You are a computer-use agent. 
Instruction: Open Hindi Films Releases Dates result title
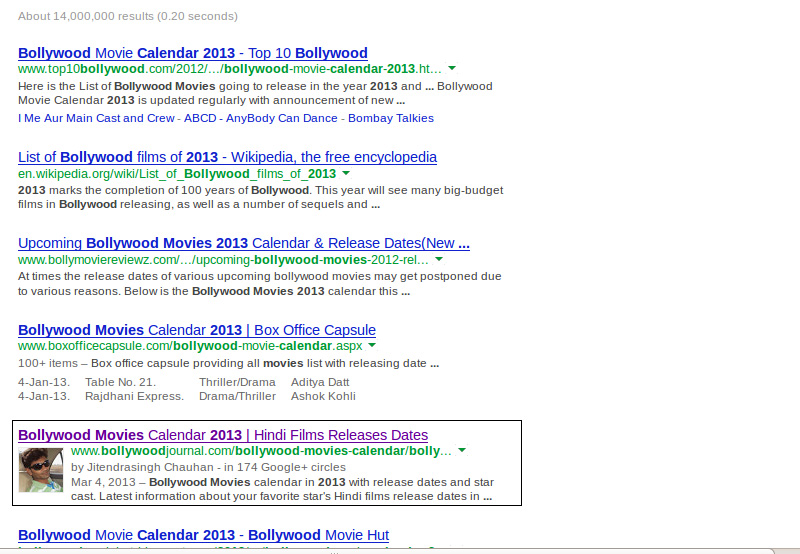point(223,435)
